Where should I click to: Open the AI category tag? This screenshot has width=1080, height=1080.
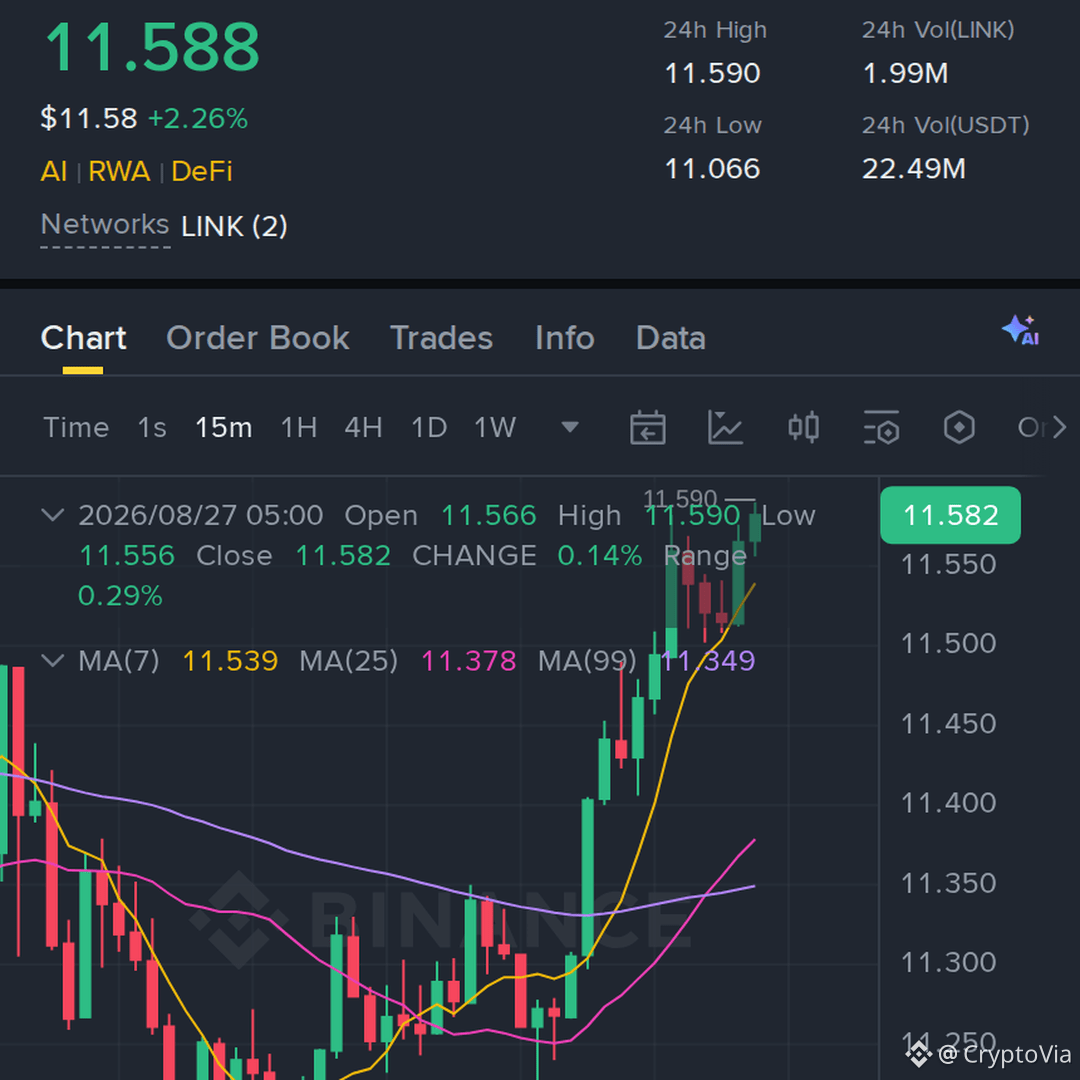pyautogui.click(x=54, y=171)
